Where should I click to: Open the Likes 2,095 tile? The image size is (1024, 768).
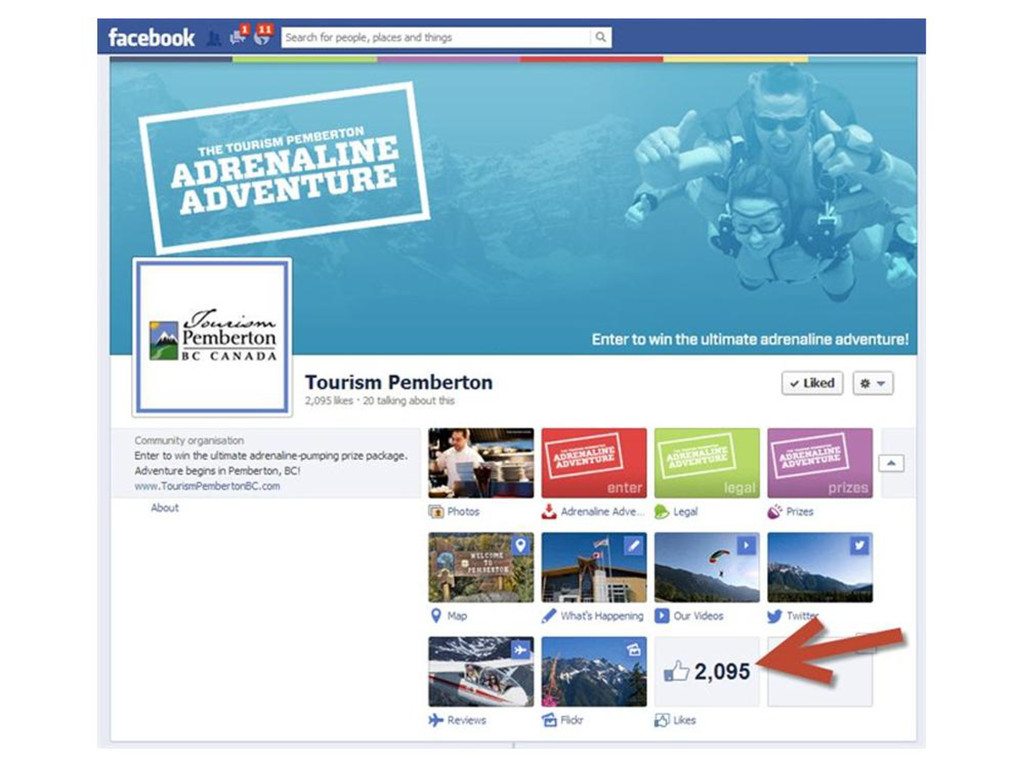707,671
